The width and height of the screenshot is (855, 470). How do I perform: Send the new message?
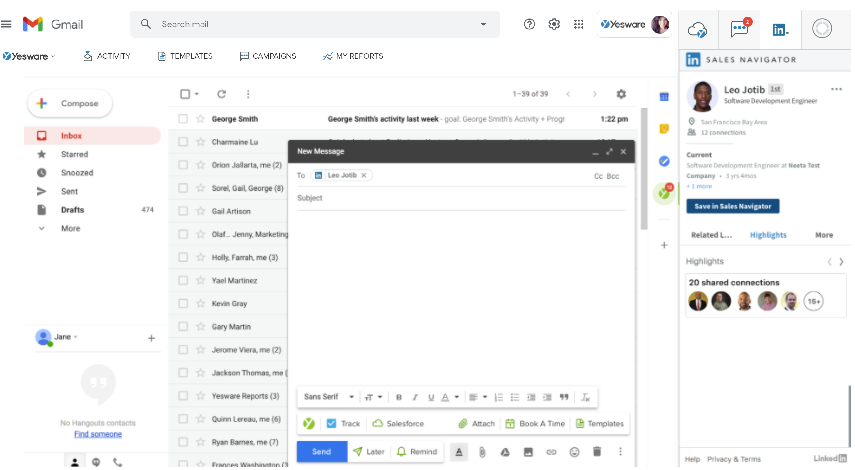click(321, 452)
